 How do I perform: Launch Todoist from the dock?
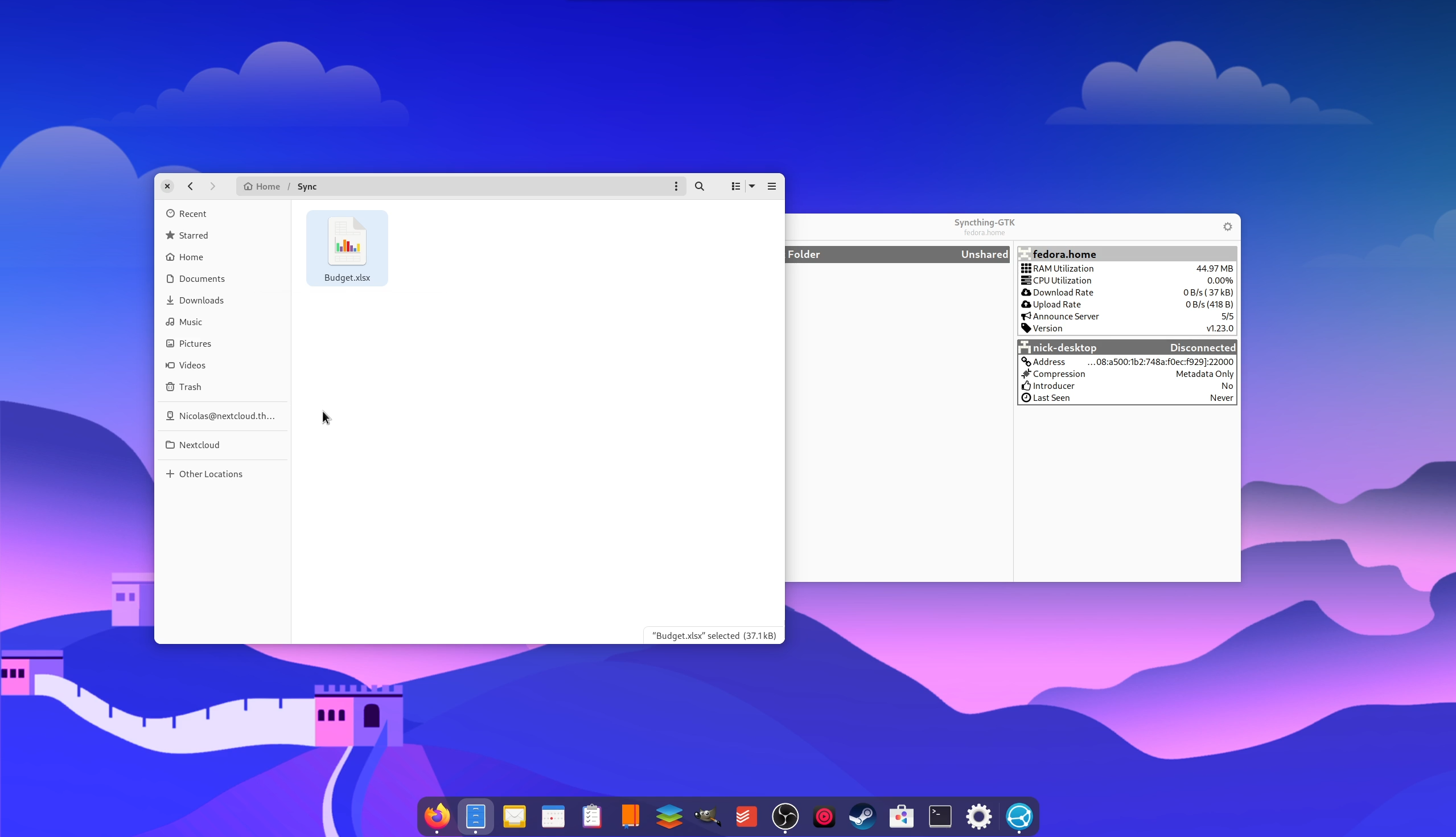pyautogui.click(x=746, y=817)
